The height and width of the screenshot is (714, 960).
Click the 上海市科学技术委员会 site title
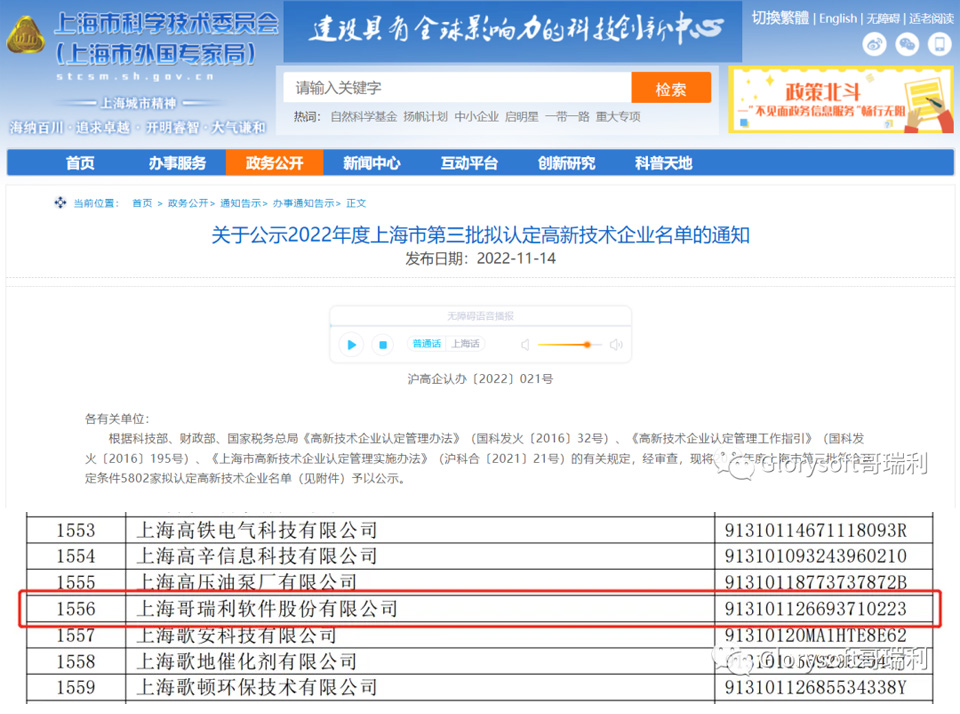click(x=166, y=24)
